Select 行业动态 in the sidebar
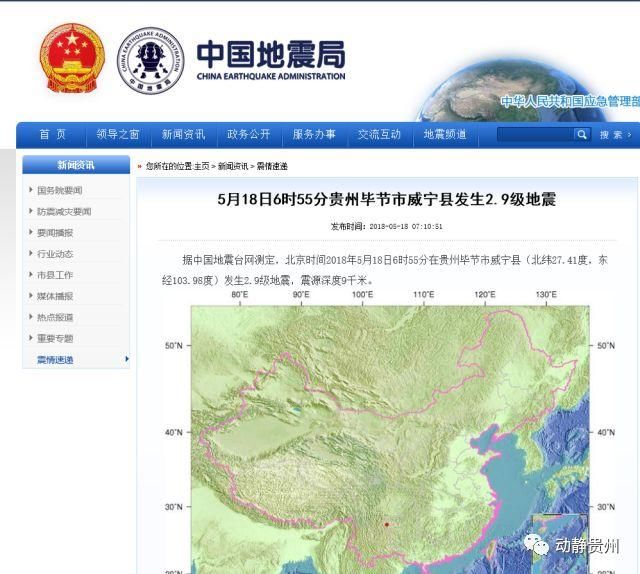The image size is (640, 574). coord(55,254)
